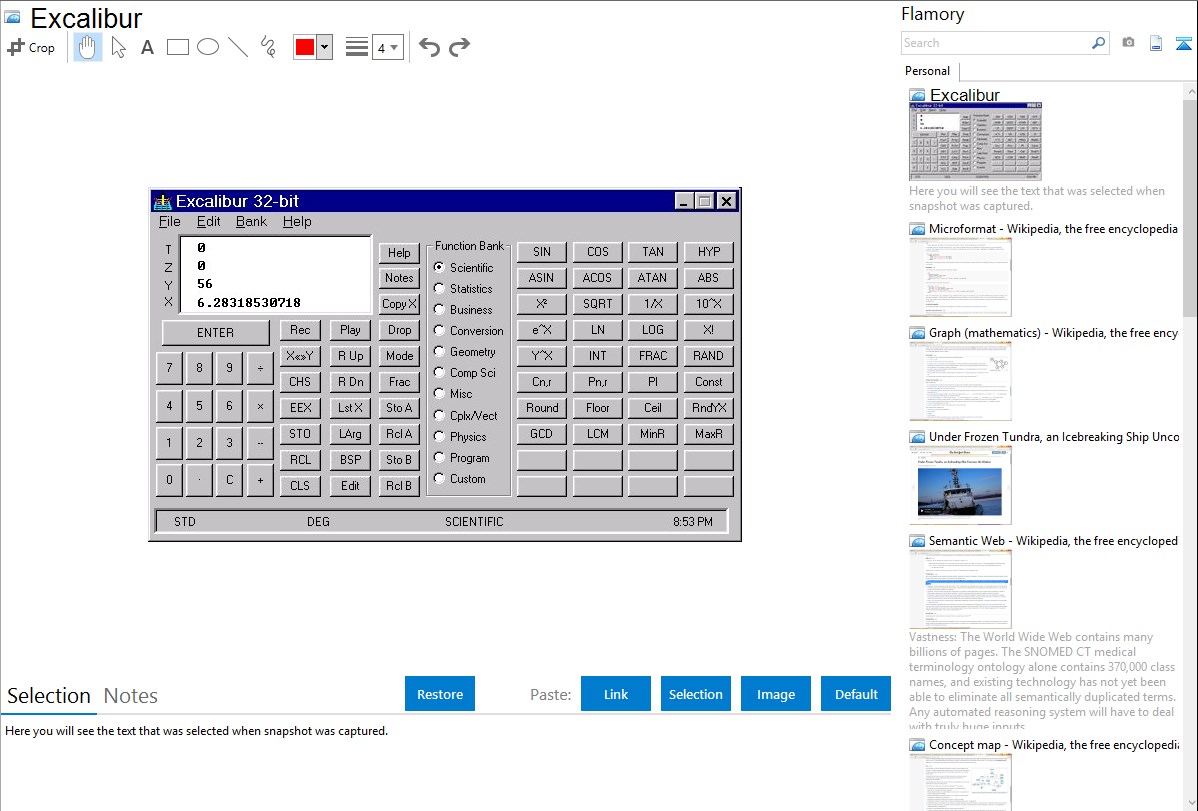Click the SIN function button

[x=542, y=251]
